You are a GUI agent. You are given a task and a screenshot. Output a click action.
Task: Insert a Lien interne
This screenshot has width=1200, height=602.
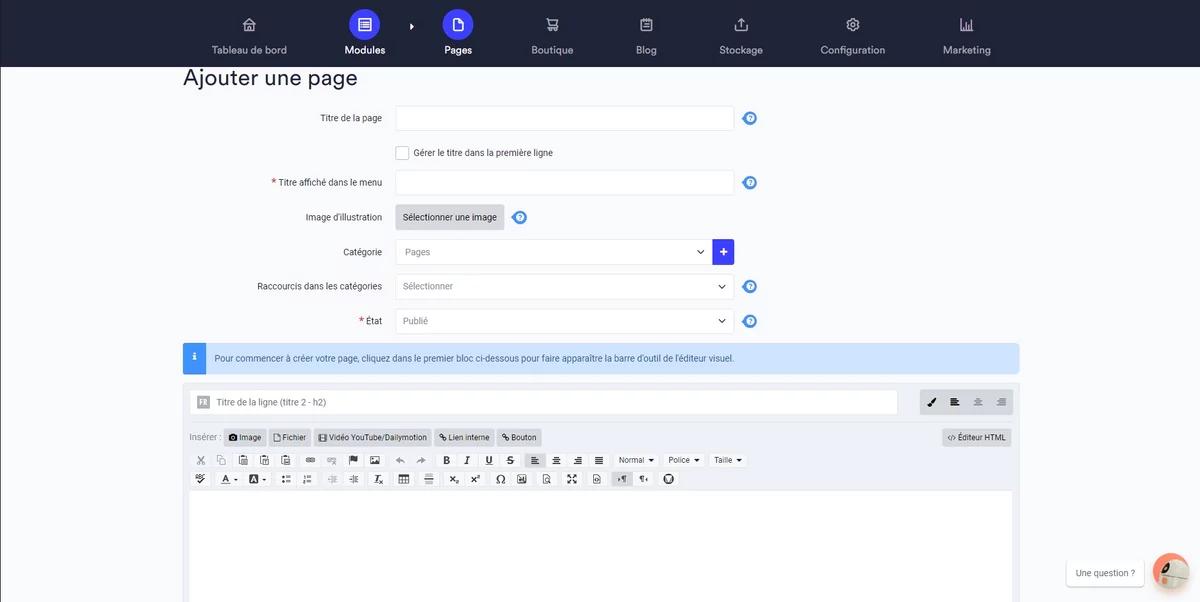pos(464,437)
